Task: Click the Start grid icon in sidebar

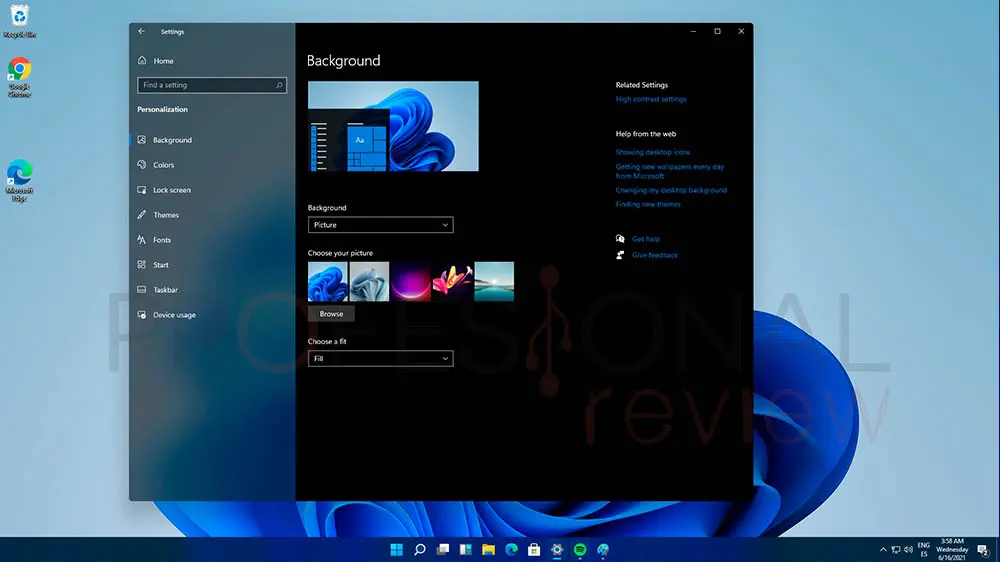Action: 142,264
